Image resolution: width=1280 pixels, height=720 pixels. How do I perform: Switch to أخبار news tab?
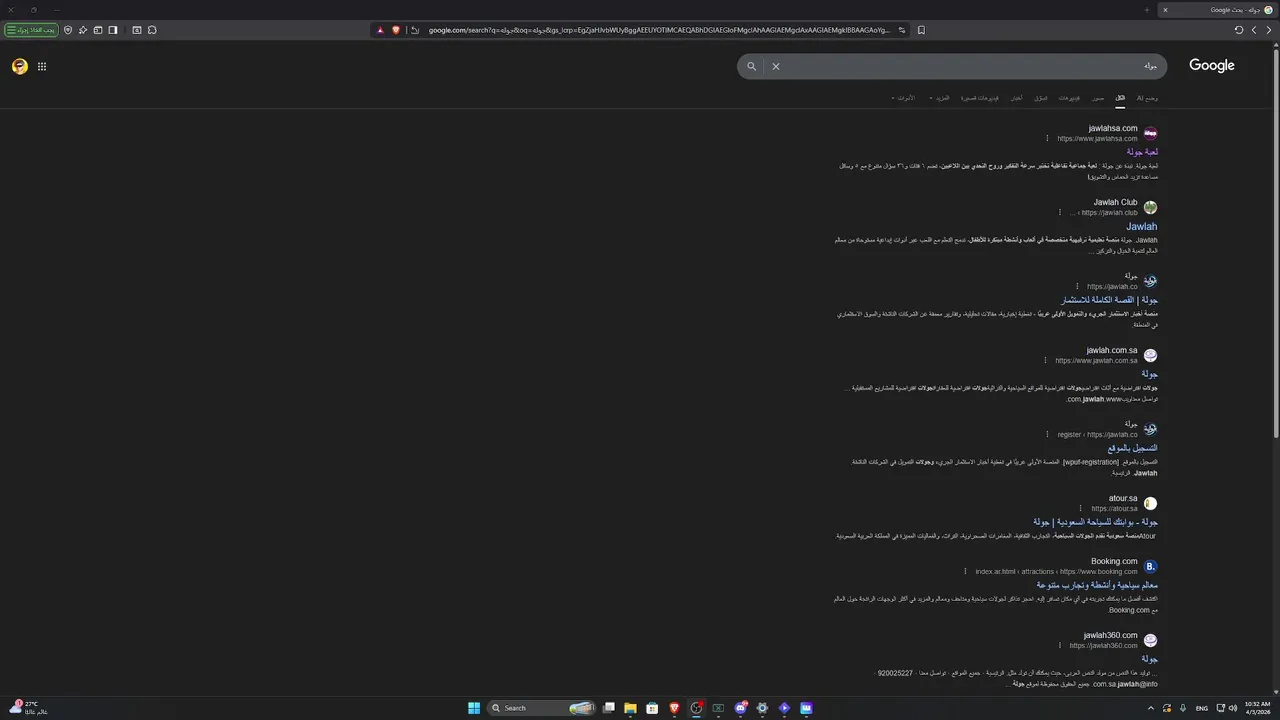[x=1016, y=98]
